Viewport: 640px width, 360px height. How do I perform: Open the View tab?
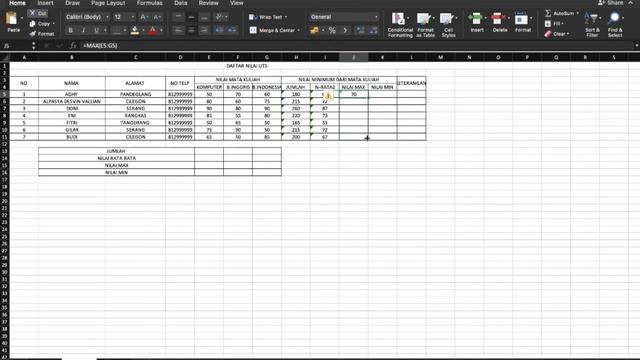coord(237,3)
